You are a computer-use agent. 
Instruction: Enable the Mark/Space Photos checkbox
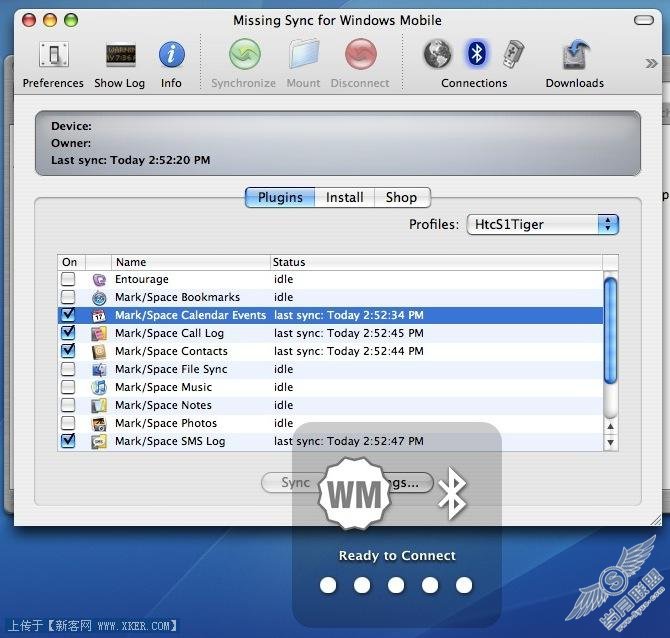point(68,423)
